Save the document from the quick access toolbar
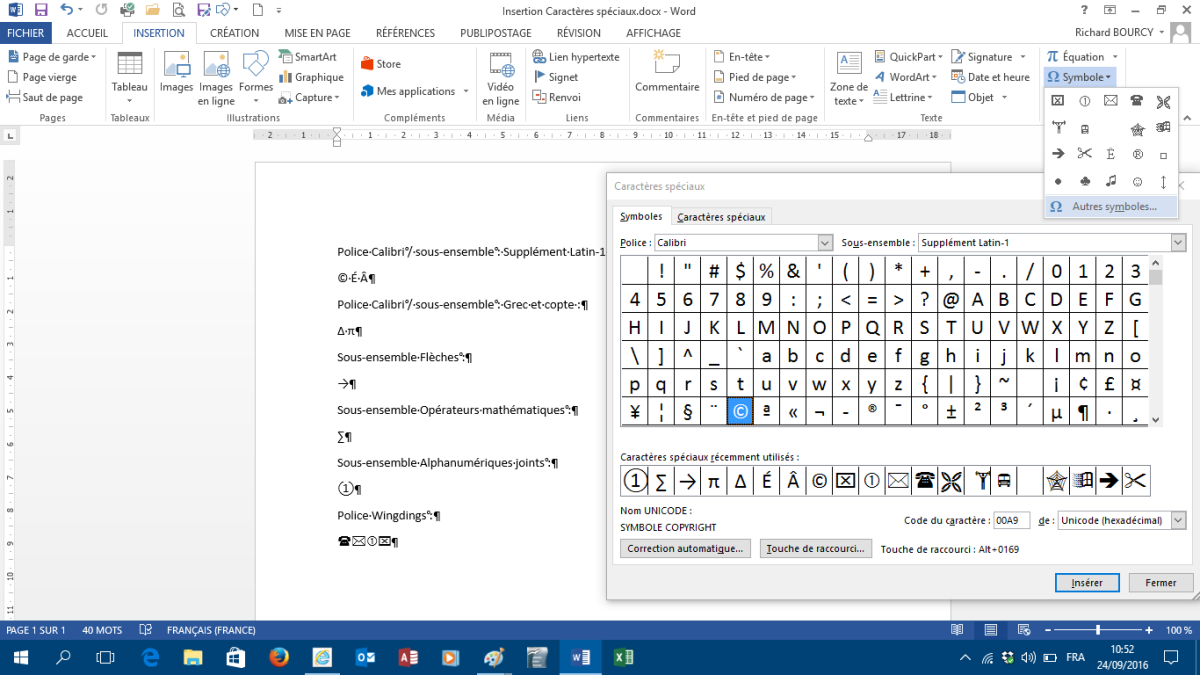Image resolution: width=1200 pixels, height=675 pixels. (41, 10)
